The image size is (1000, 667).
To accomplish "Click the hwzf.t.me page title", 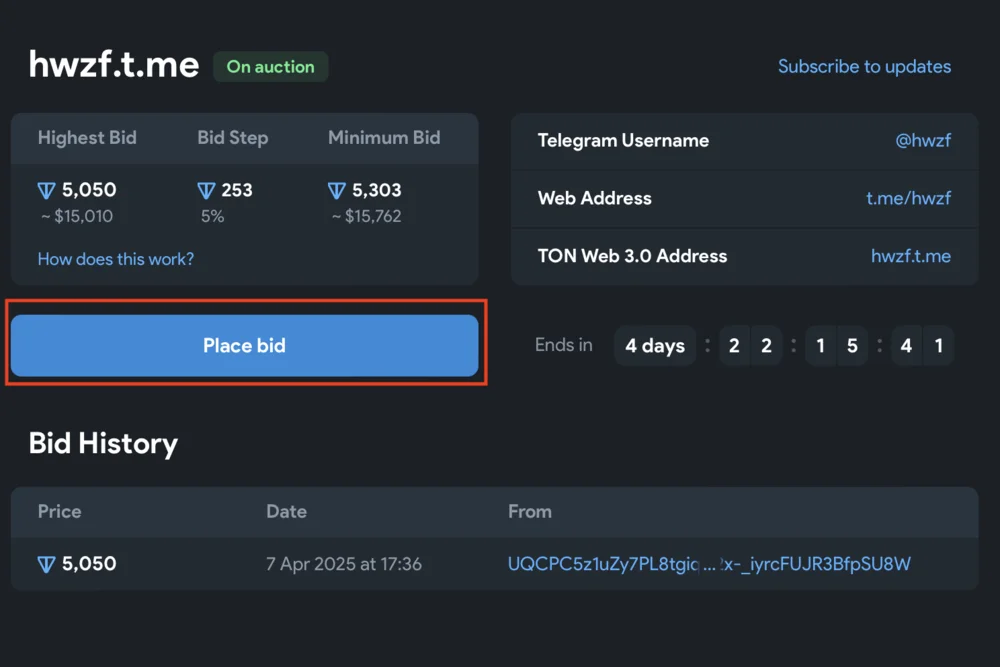I will (114, 65).
